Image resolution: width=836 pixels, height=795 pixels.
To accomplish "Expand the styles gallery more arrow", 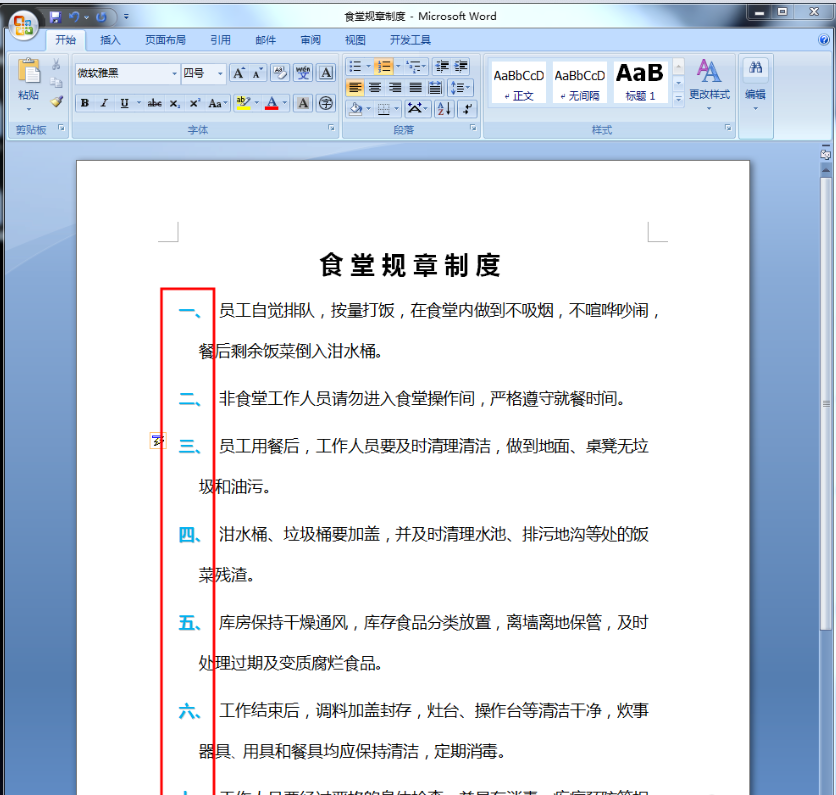I will [x=678, y=99].
